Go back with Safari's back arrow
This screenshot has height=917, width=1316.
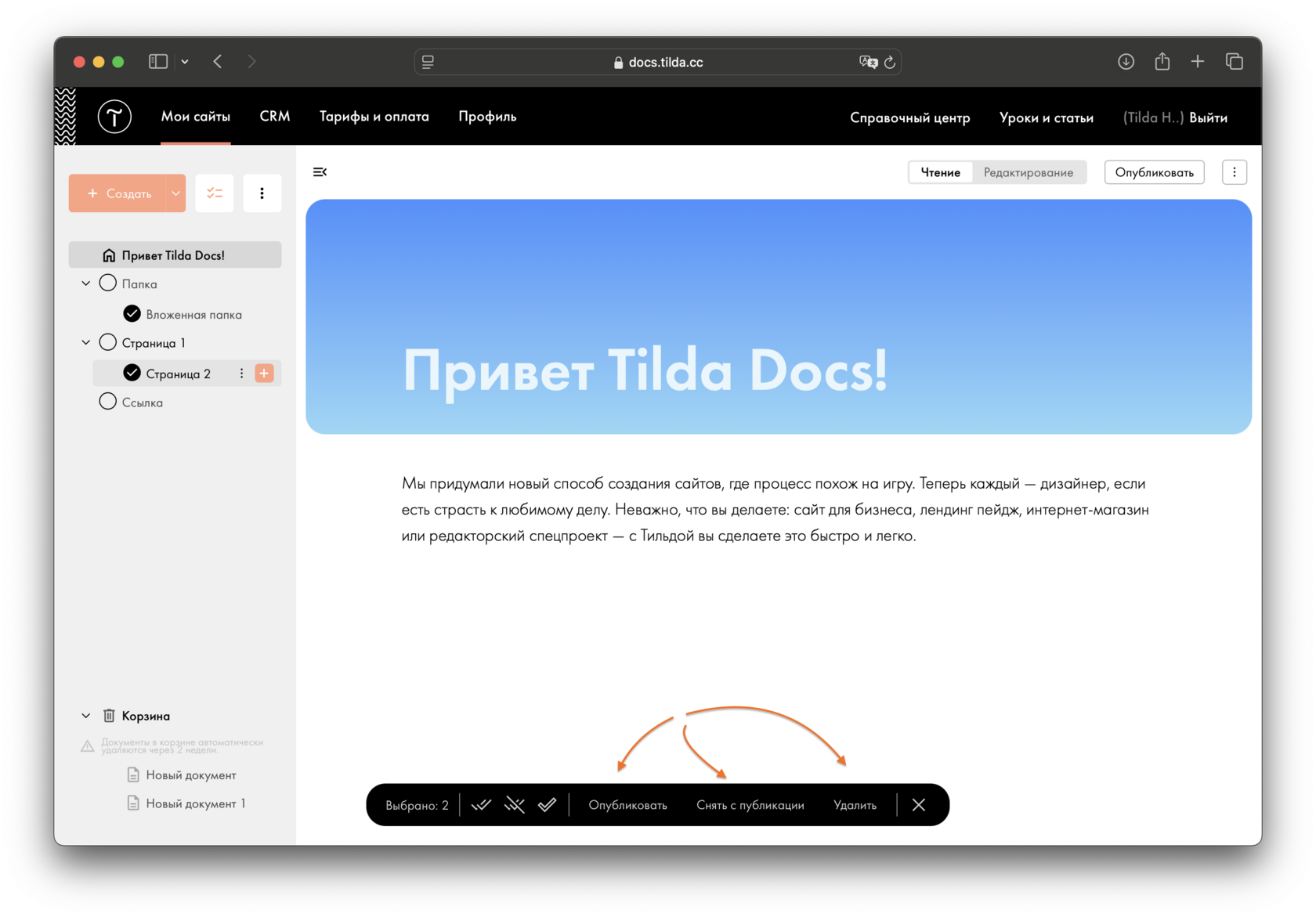[218, 61]
